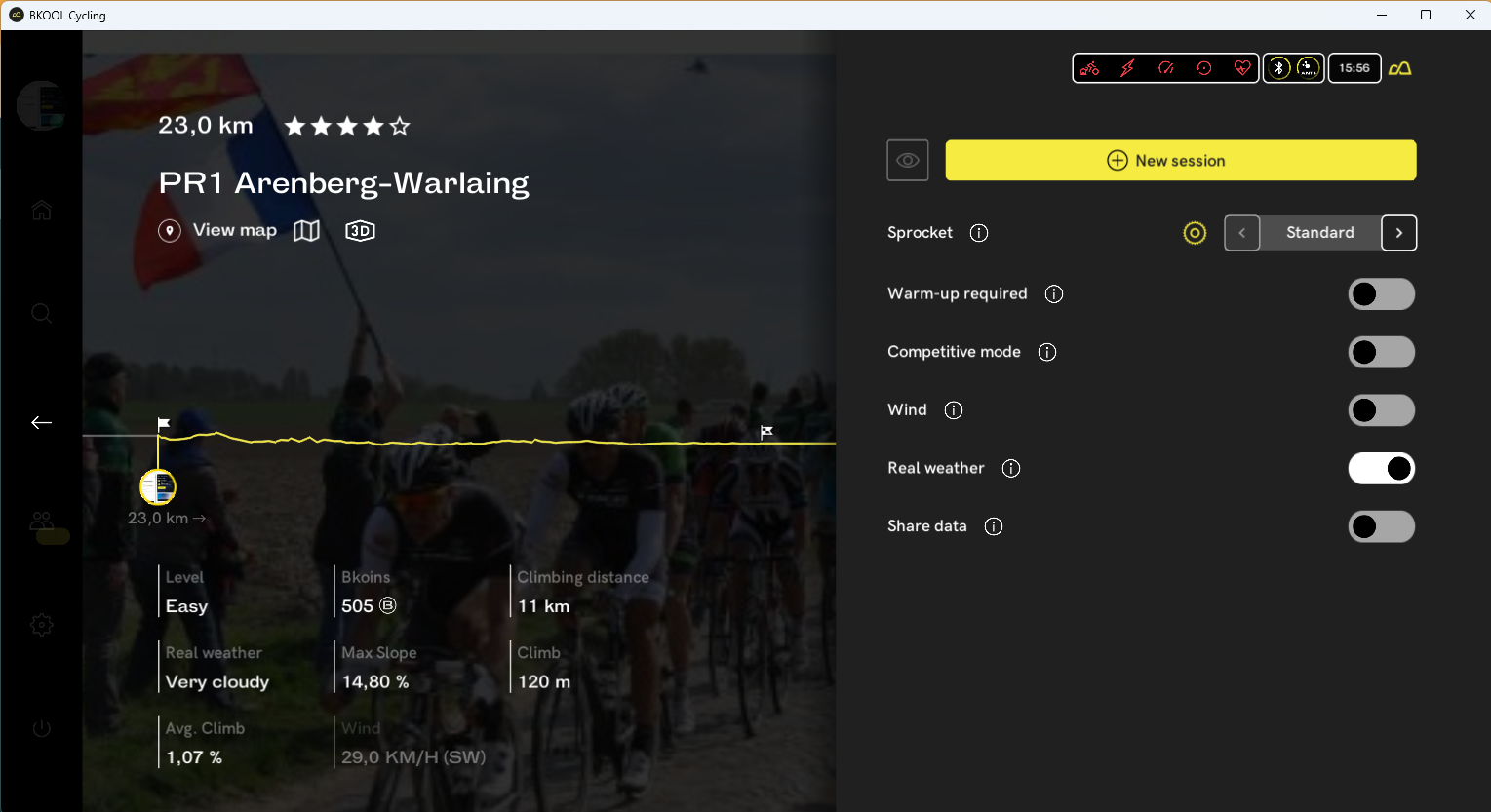This screenshot has height=812, width=1491.
Task: Click the start flag on elevation profile
Action: (164, 423)
